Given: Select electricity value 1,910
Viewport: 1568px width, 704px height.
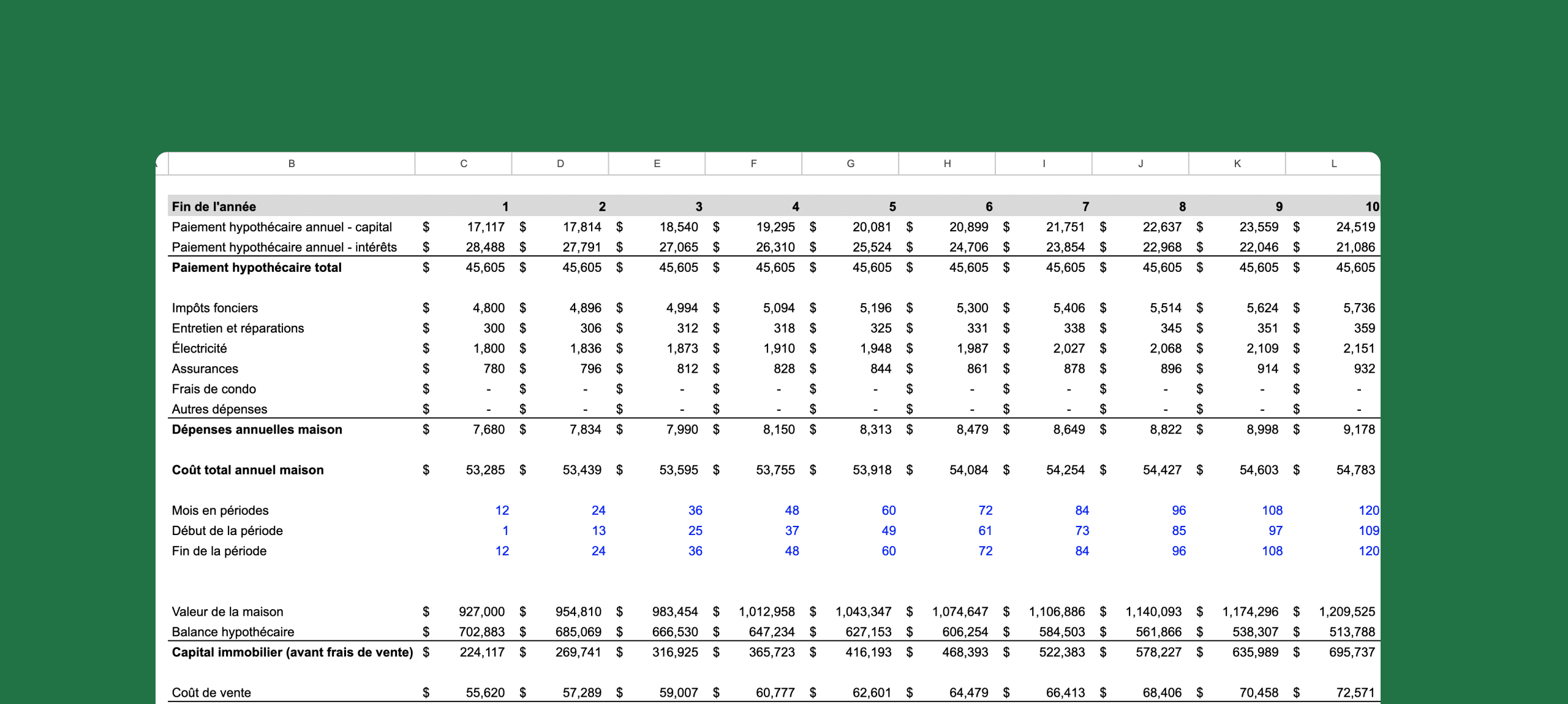Looking at the screenshot, I should 779,348.
